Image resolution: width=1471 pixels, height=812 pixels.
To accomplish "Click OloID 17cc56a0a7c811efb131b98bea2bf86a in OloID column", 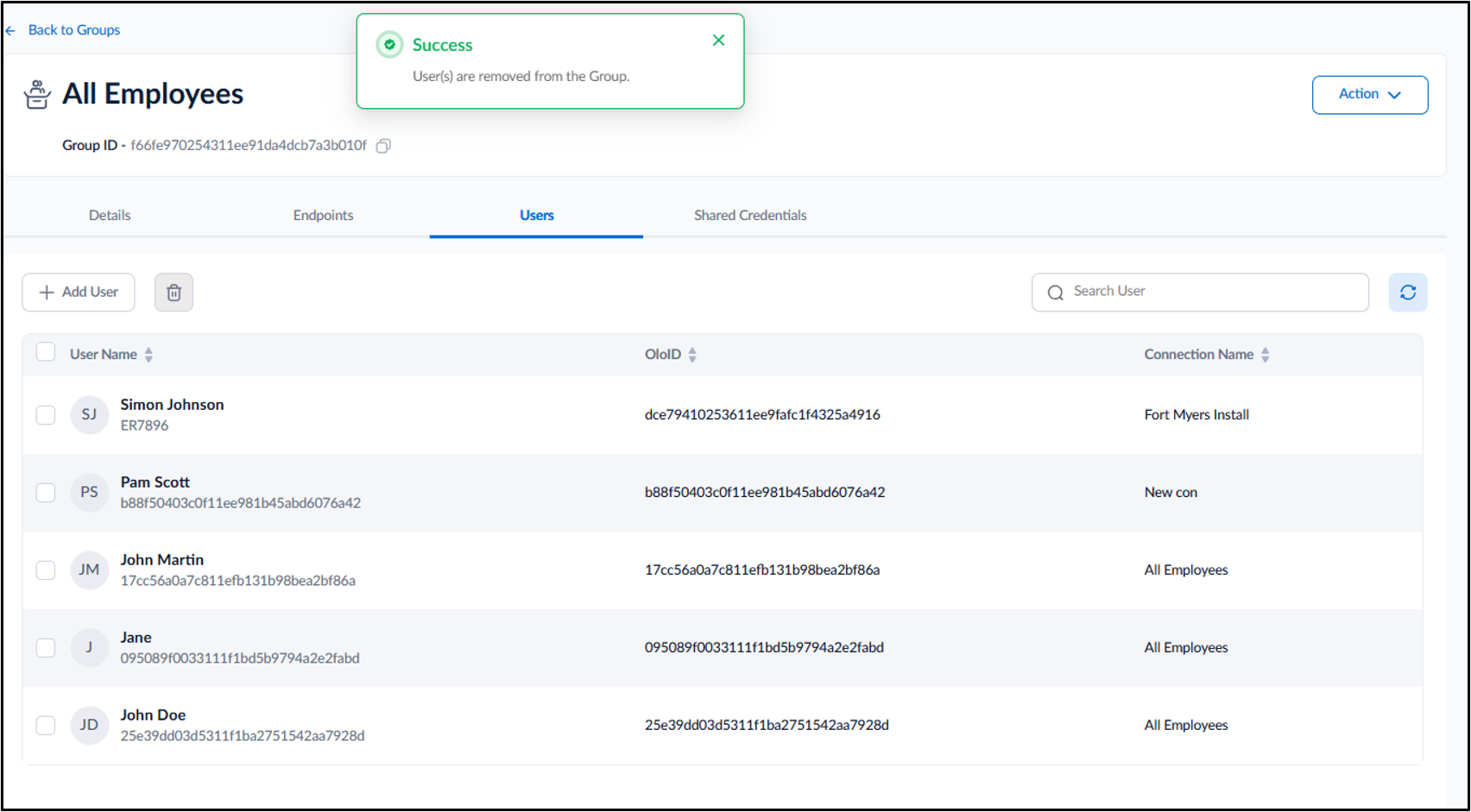I will [762, 570].
